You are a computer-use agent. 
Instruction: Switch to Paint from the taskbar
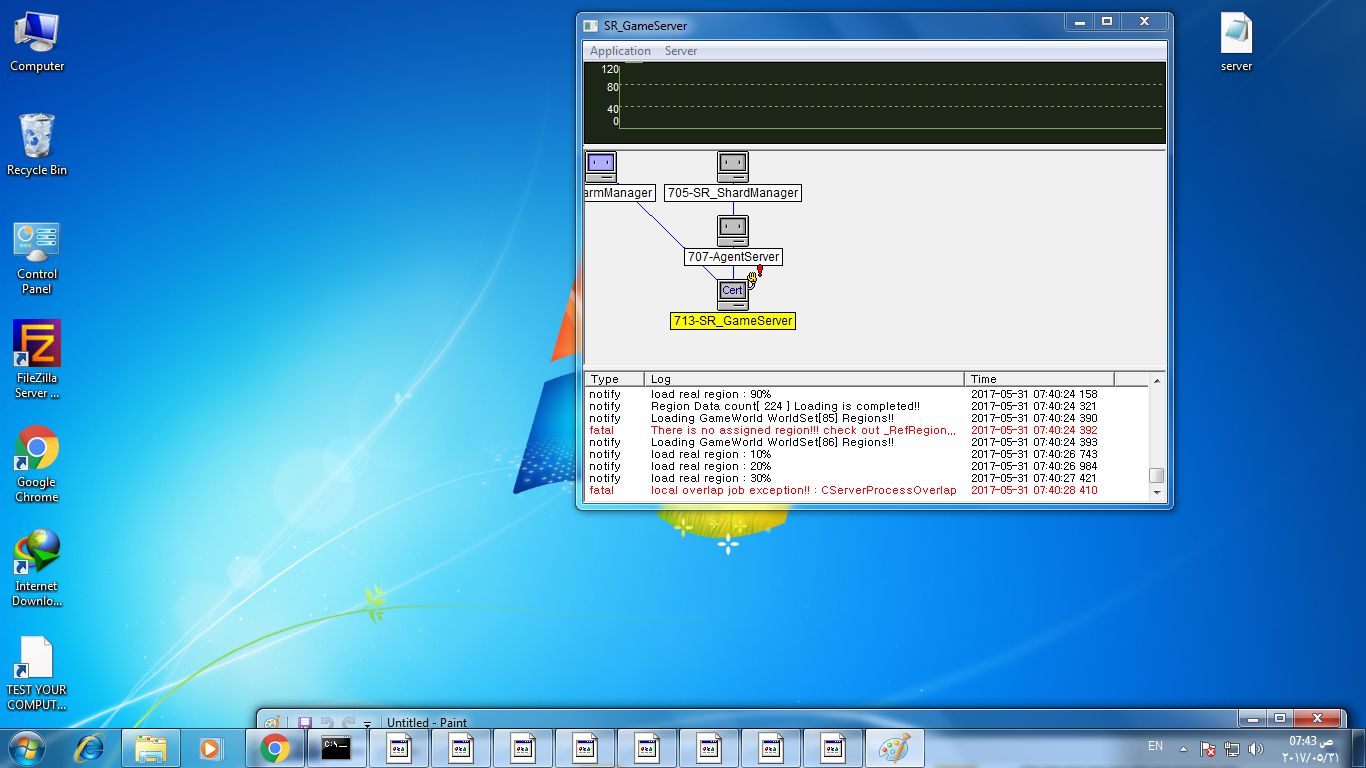click(894, 748)
